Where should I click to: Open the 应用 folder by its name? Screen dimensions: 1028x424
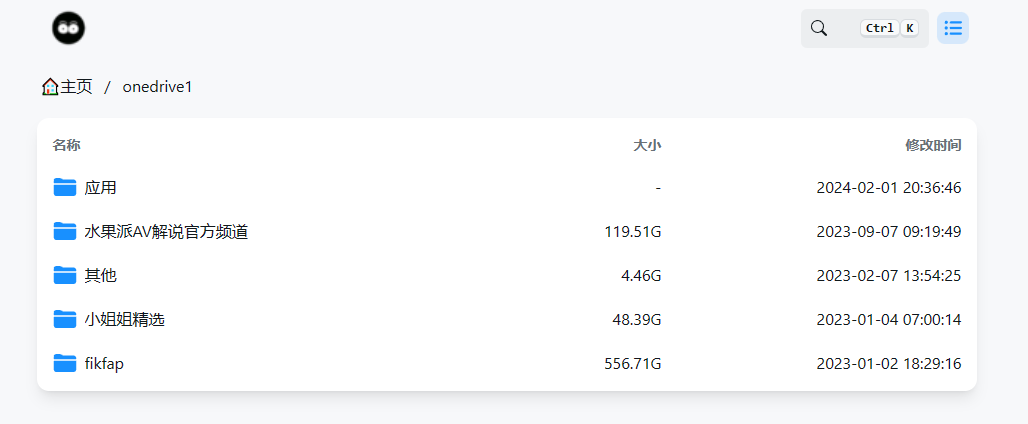click(101, 187)
